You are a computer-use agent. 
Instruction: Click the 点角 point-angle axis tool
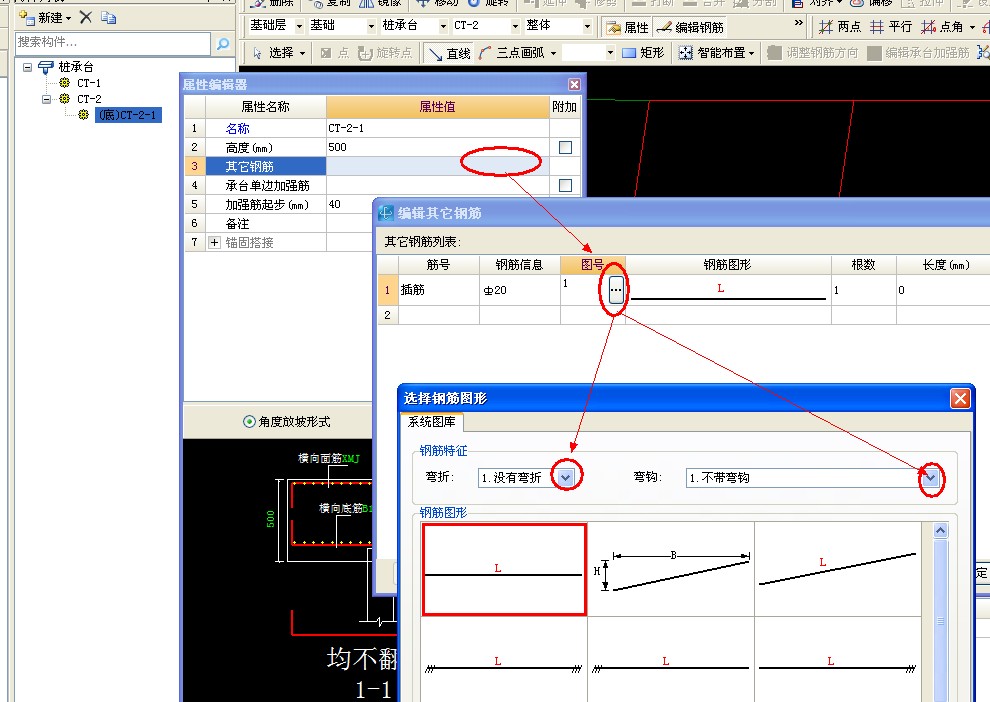(x=942, y=27)
